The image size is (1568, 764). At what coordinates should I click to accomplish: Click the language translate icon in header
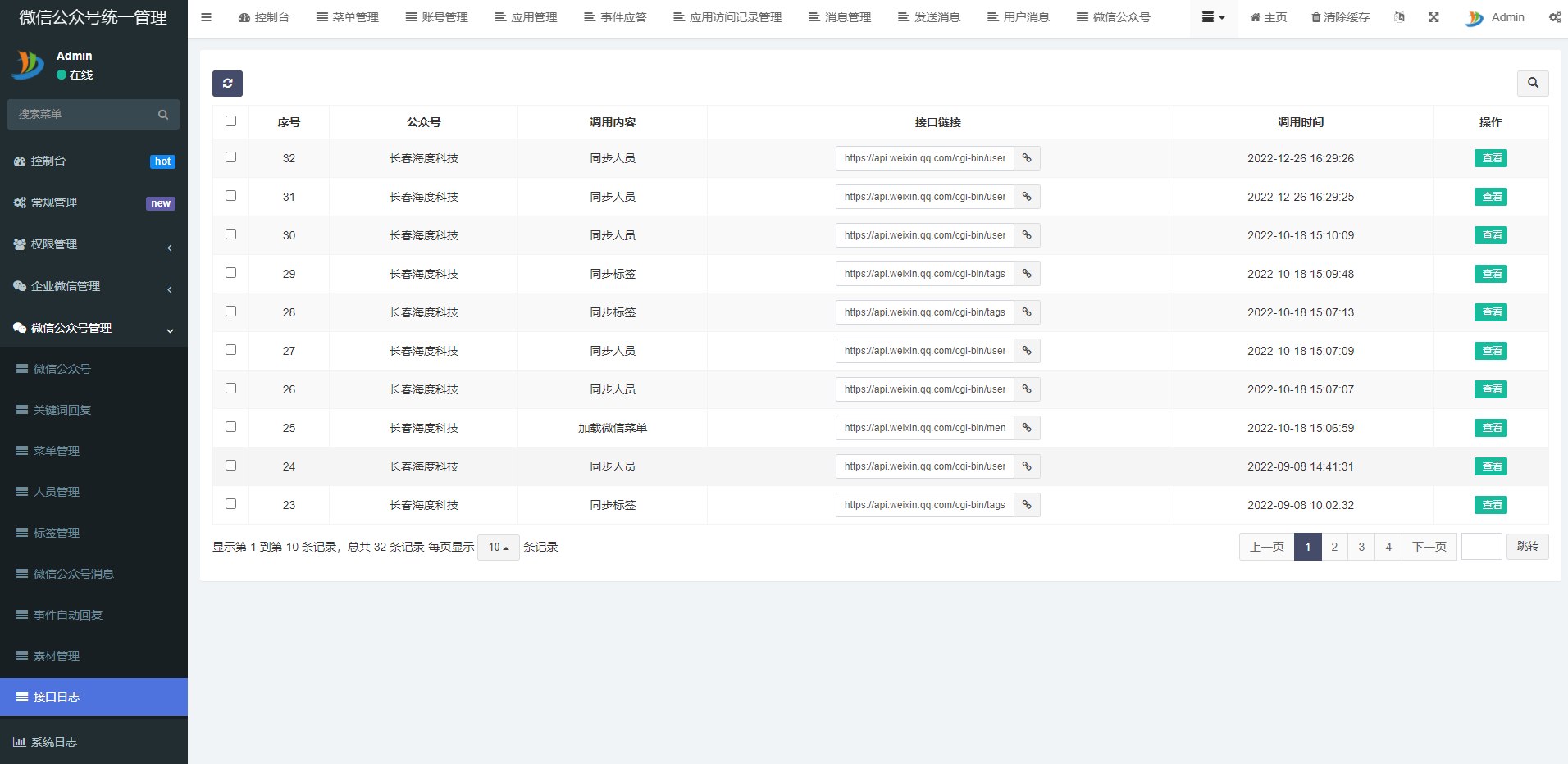pyautogui.click(x=1399, y=17)
